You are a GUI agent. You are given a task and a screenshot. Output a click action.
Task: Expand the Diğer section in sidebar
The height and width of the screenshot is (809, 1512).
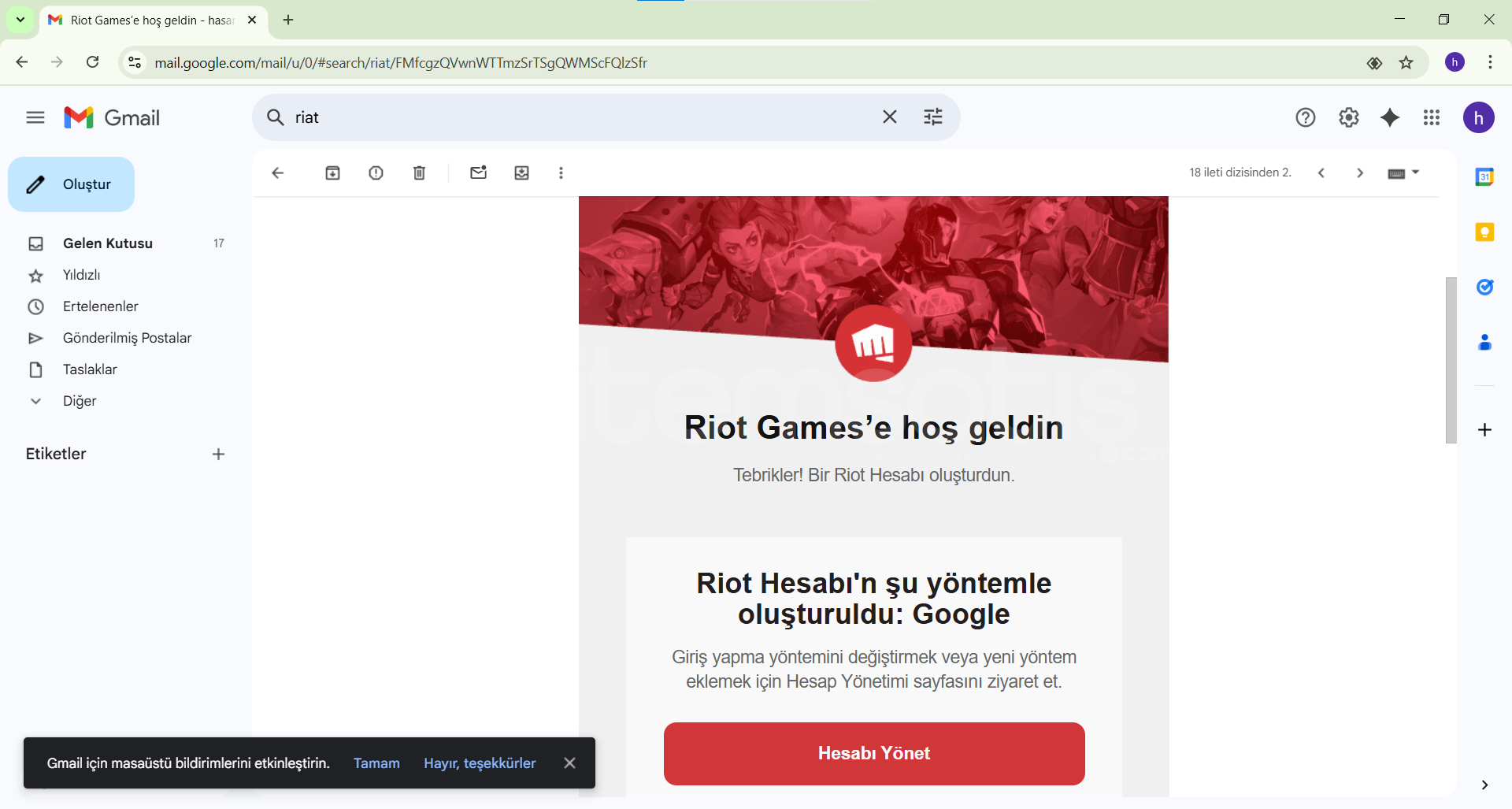(x=80, y=401)
